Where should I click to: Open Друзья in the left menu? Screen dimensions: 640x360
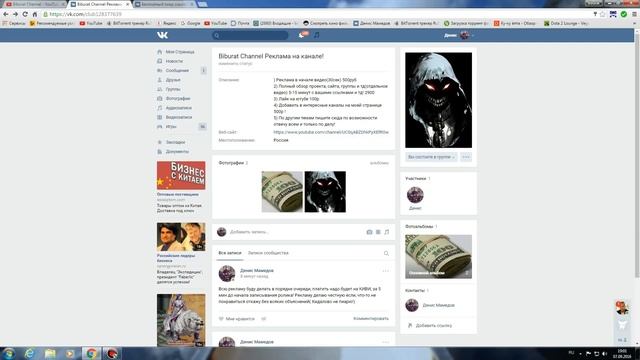tap(173, 80)
